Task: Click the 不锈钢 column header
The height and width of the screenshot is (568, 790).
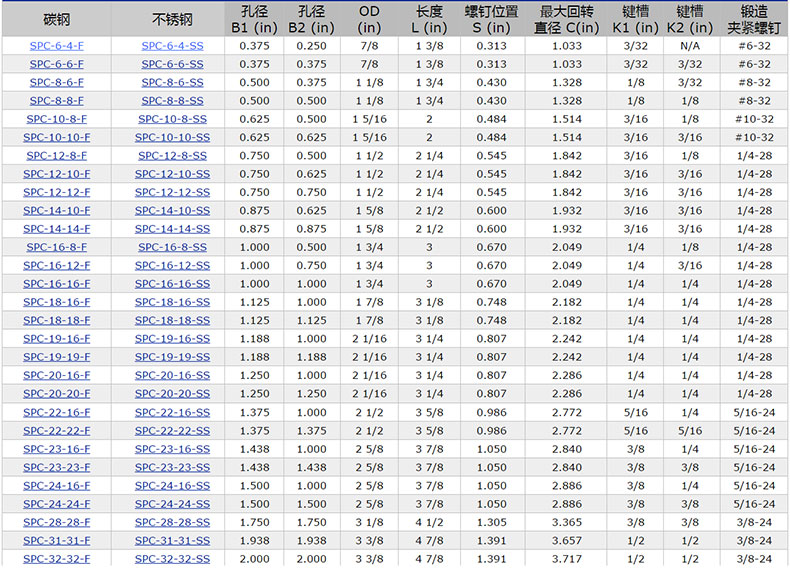Action: click(172, 19)
